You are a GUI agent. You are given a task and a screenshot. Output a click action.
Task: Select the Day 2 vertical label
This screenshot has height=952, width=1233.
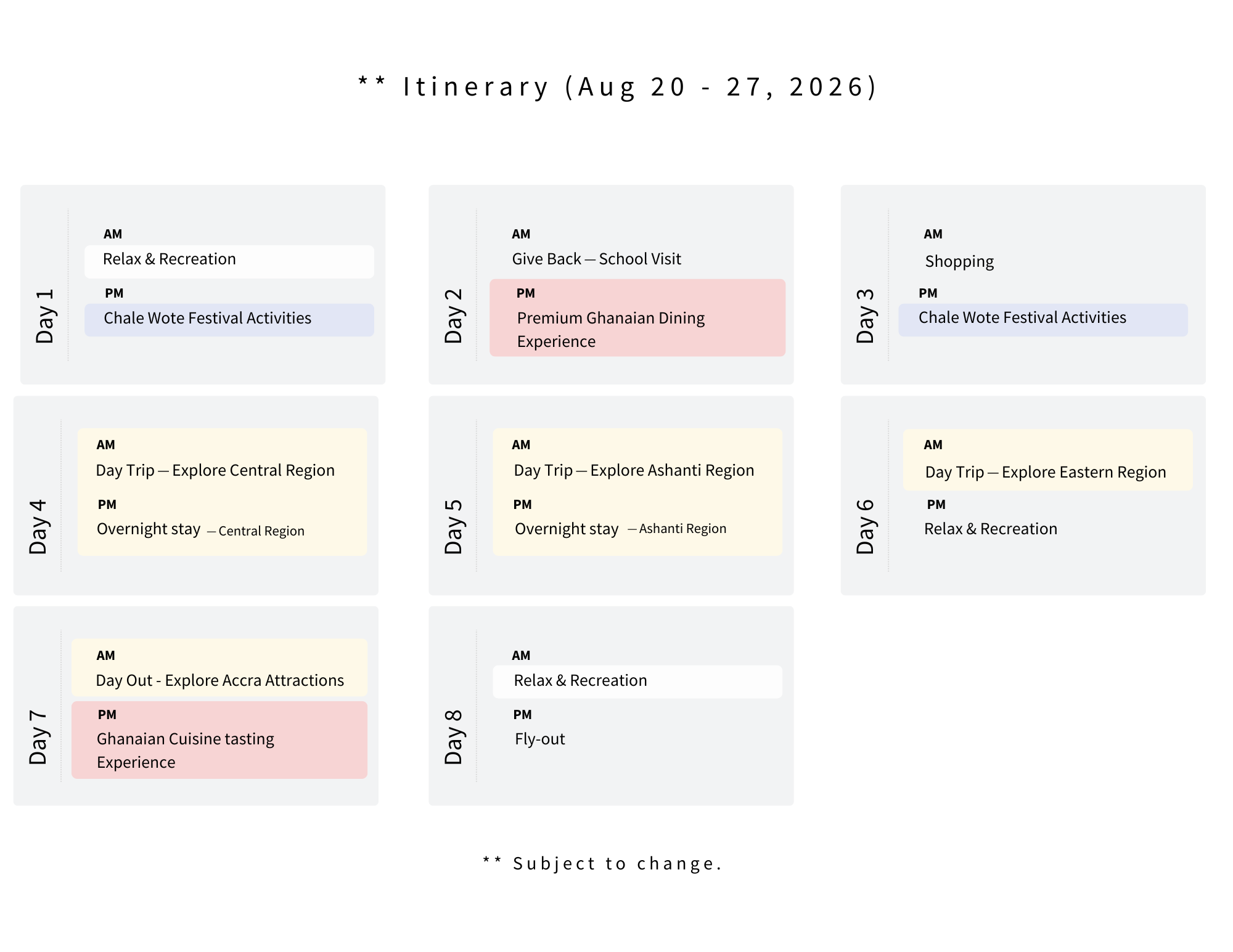pyautogui.click(x=453, y=316)
